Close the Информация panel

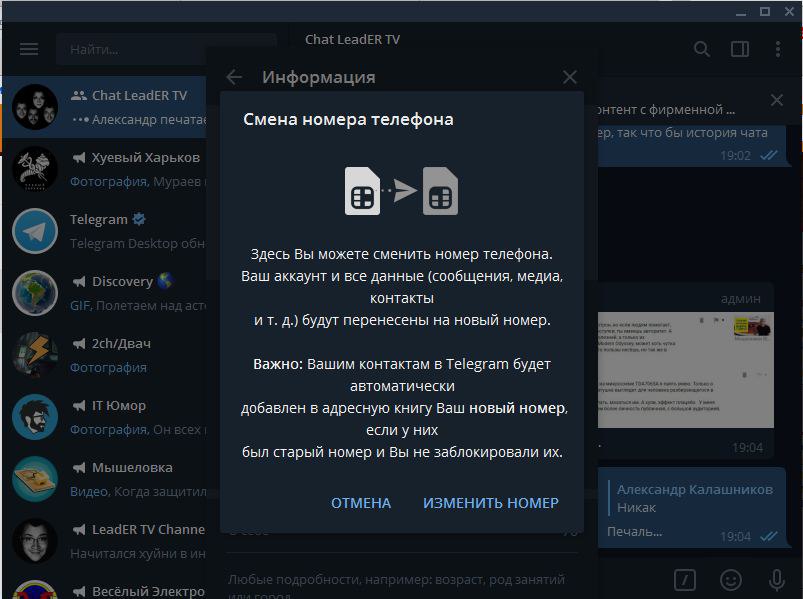point(569,77)
